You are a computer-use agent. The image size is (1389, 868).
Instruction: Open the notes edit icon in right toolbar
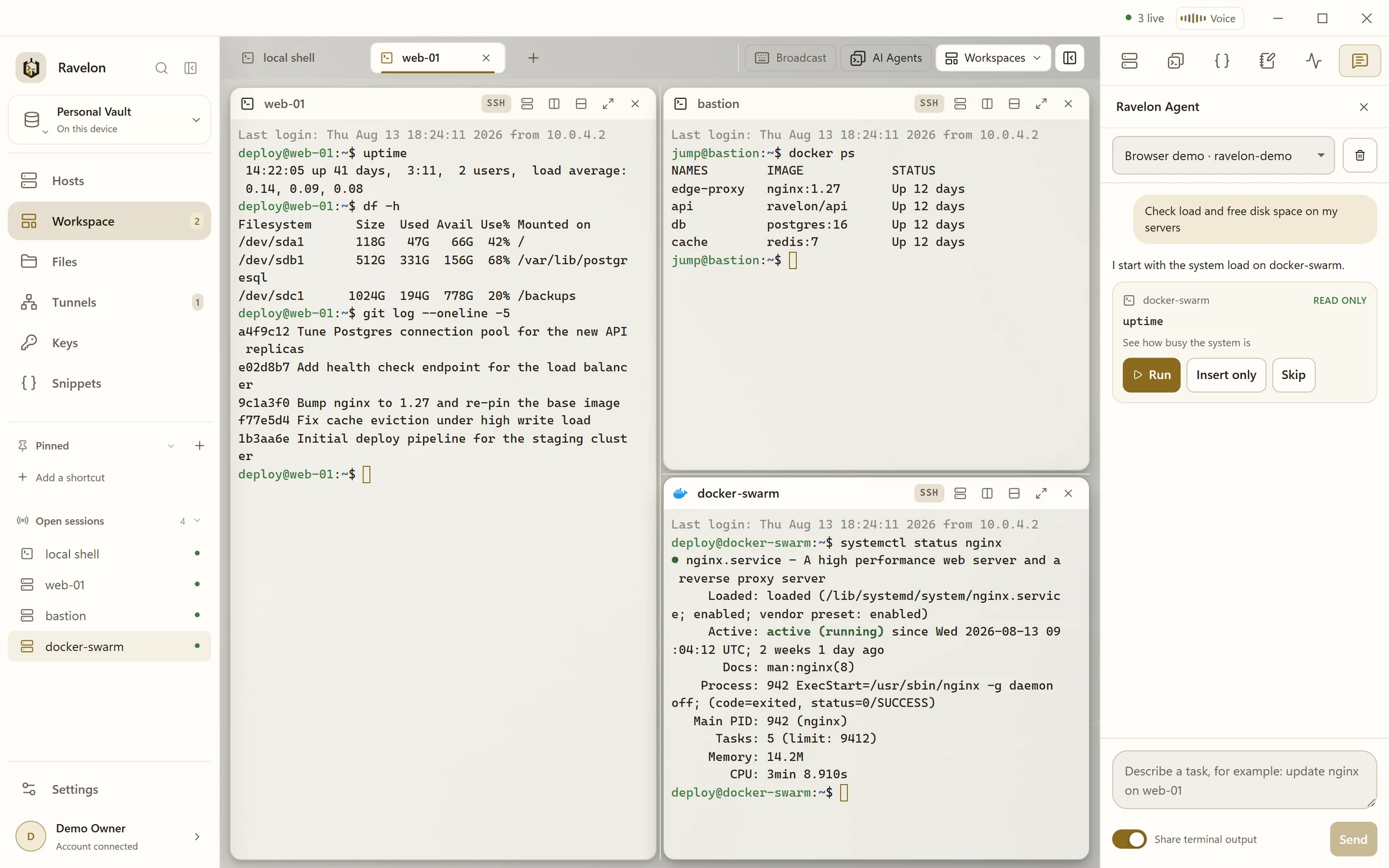coord(1267,61)
